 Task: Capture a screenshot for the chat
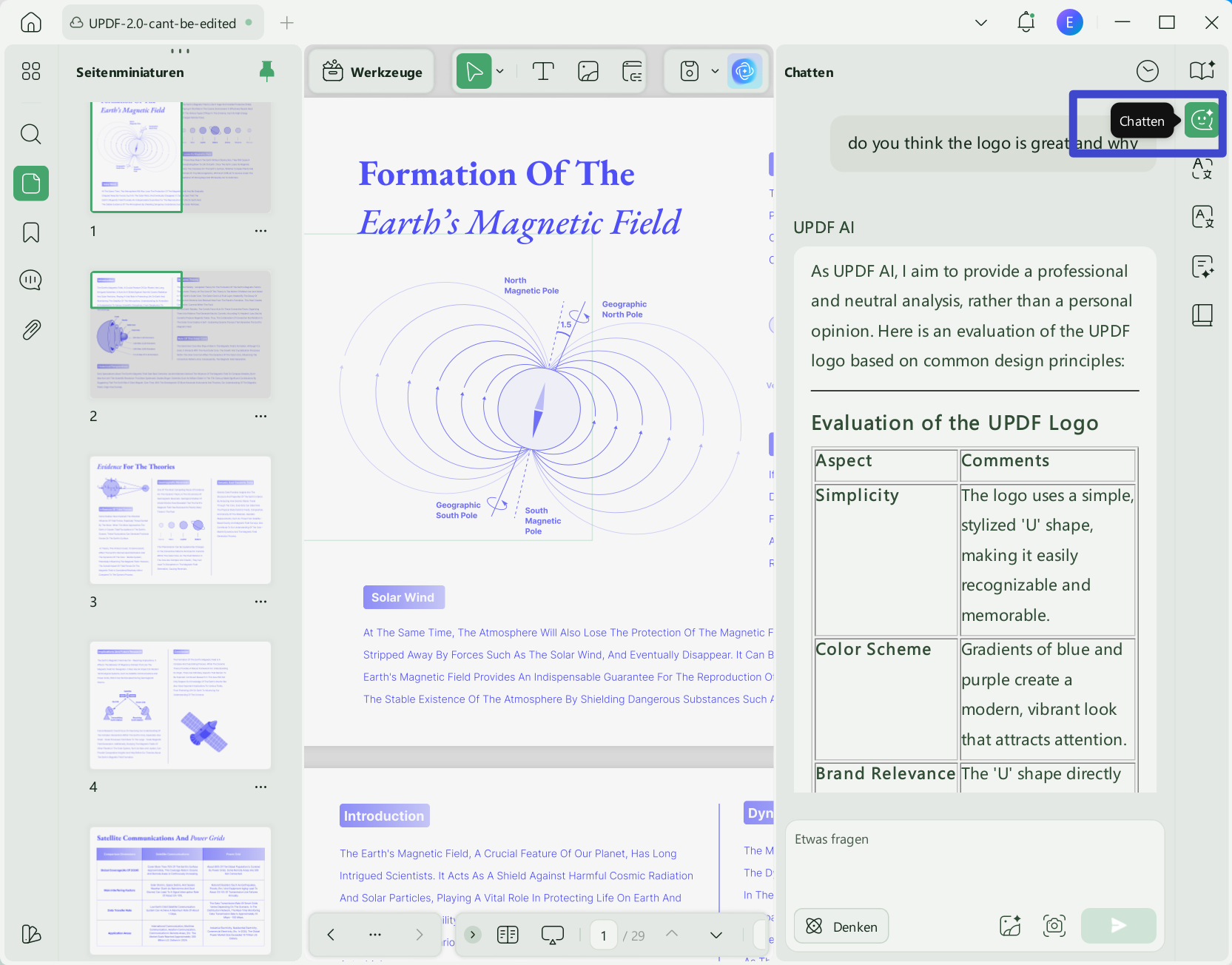tap(1054, 926)
